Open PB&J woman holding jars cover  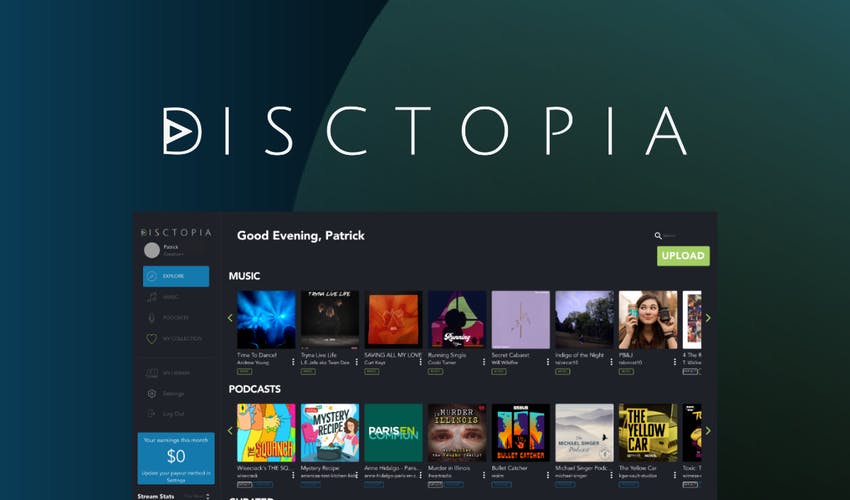point(648,319)
